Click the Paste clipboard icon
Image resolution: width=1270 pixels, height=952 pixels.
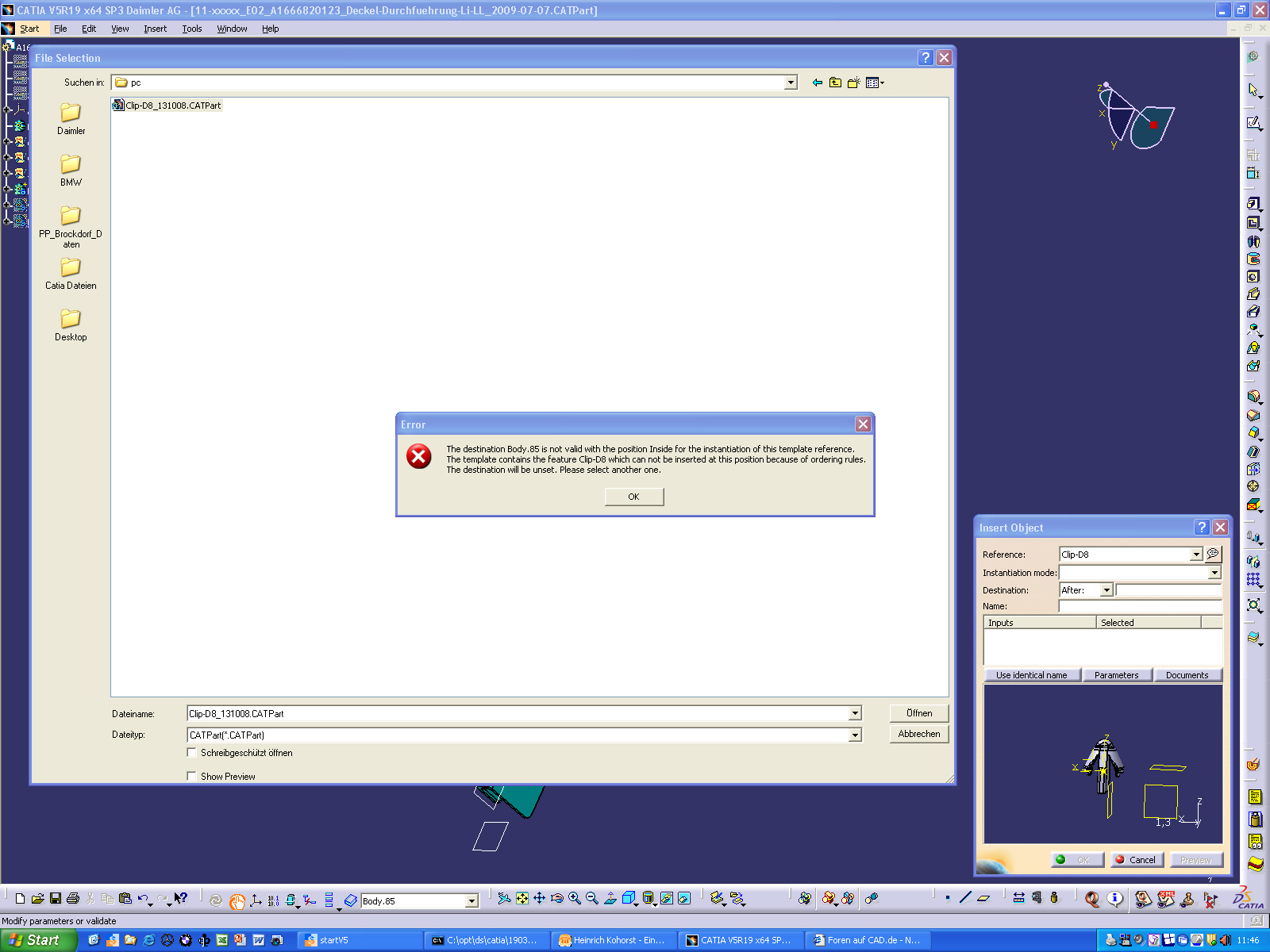(125, 899)
